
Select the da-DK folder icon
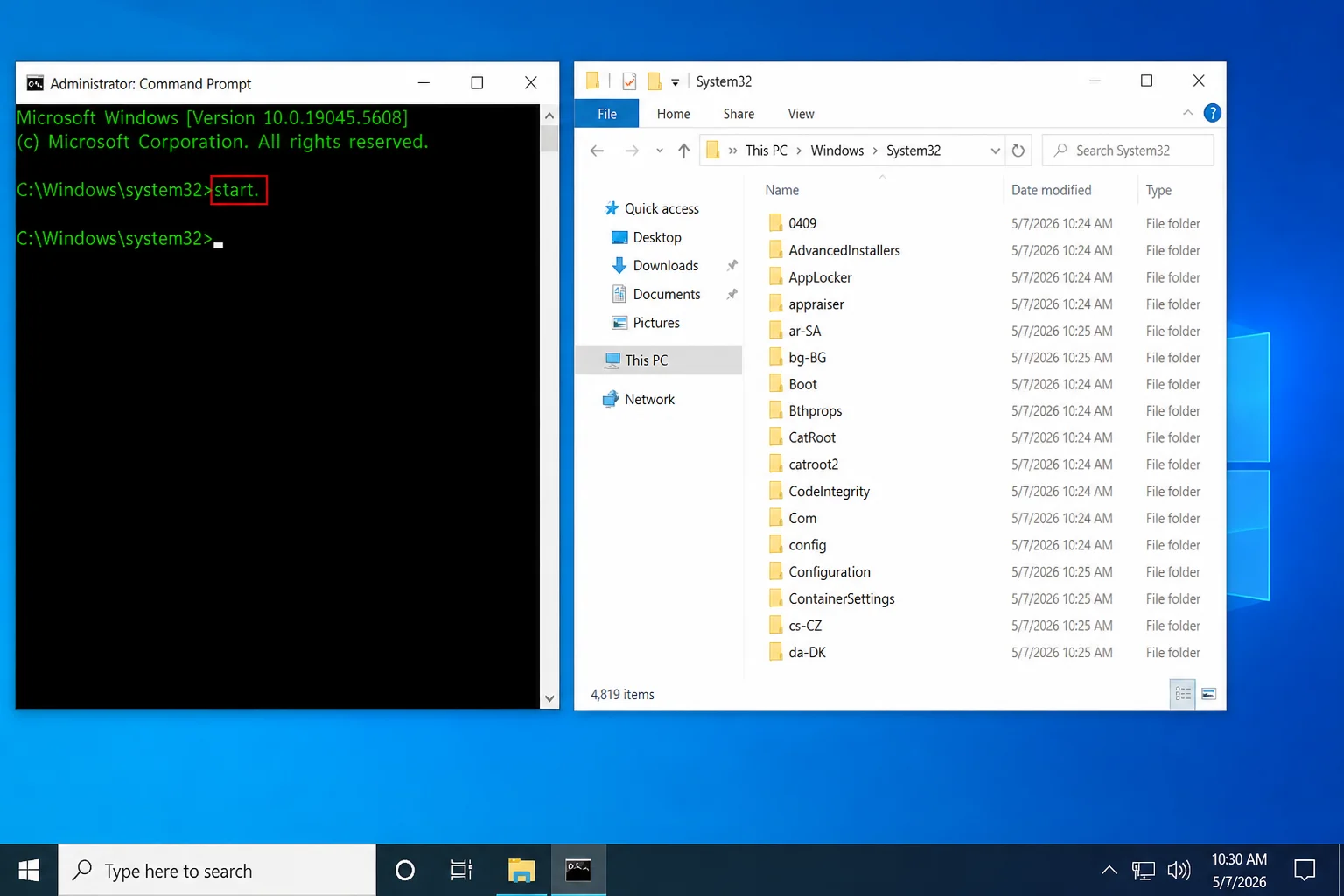[775, 653]
